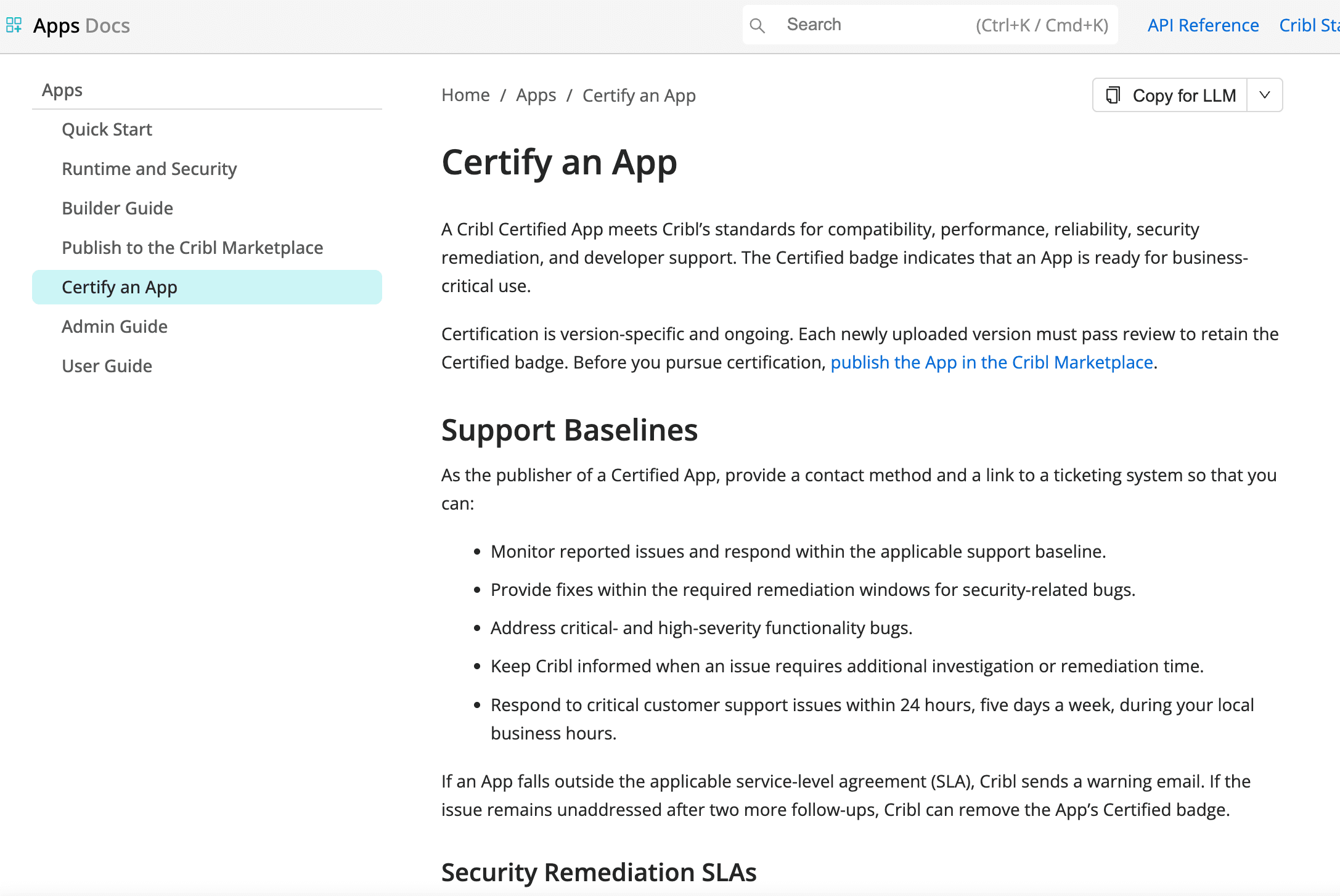The width and height of the screenshot is (1340, 896).
Task: Select Certify an App sidebar item
Action: [x=206, y=287]
